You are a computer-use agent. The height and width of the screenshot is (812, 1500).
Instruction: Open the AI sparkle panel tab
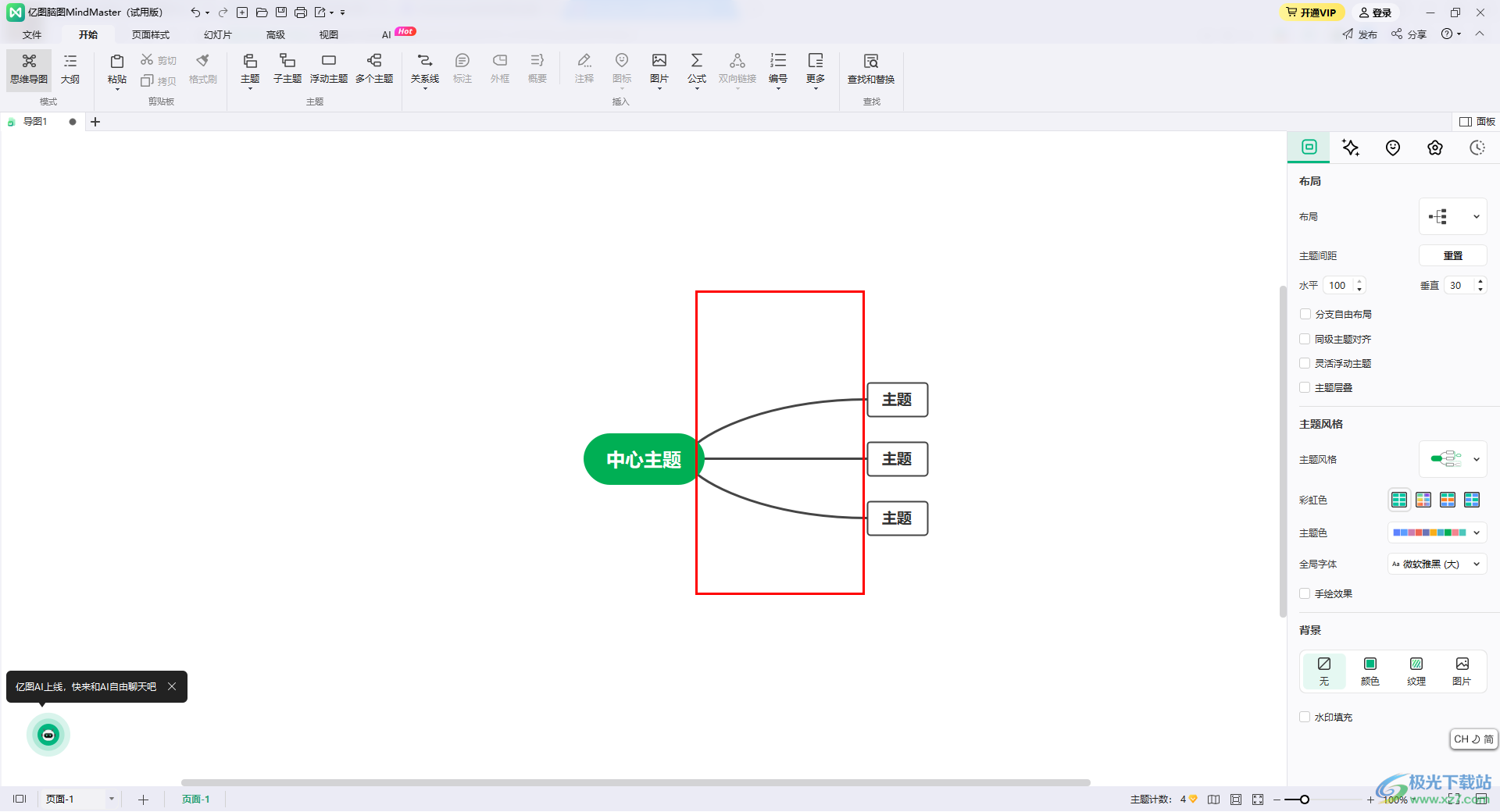[1351, 148]
